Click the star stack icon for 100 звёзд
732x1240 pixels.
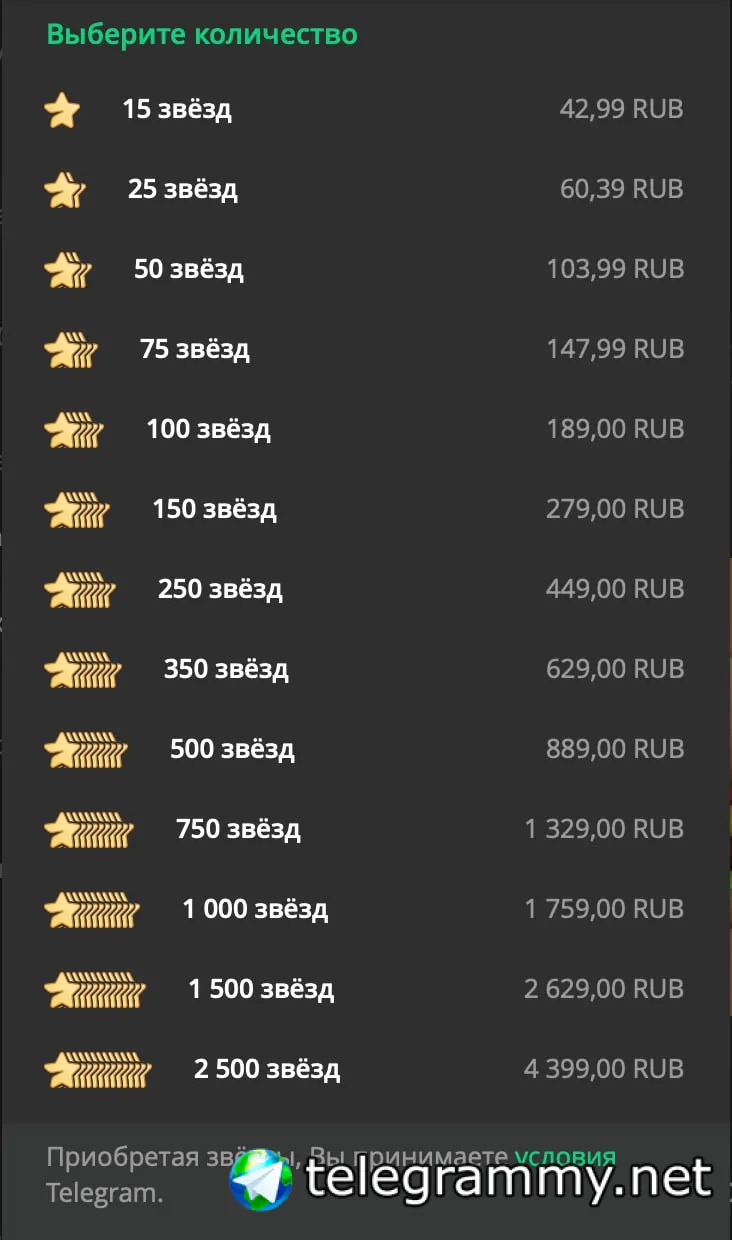coord(74,429)
